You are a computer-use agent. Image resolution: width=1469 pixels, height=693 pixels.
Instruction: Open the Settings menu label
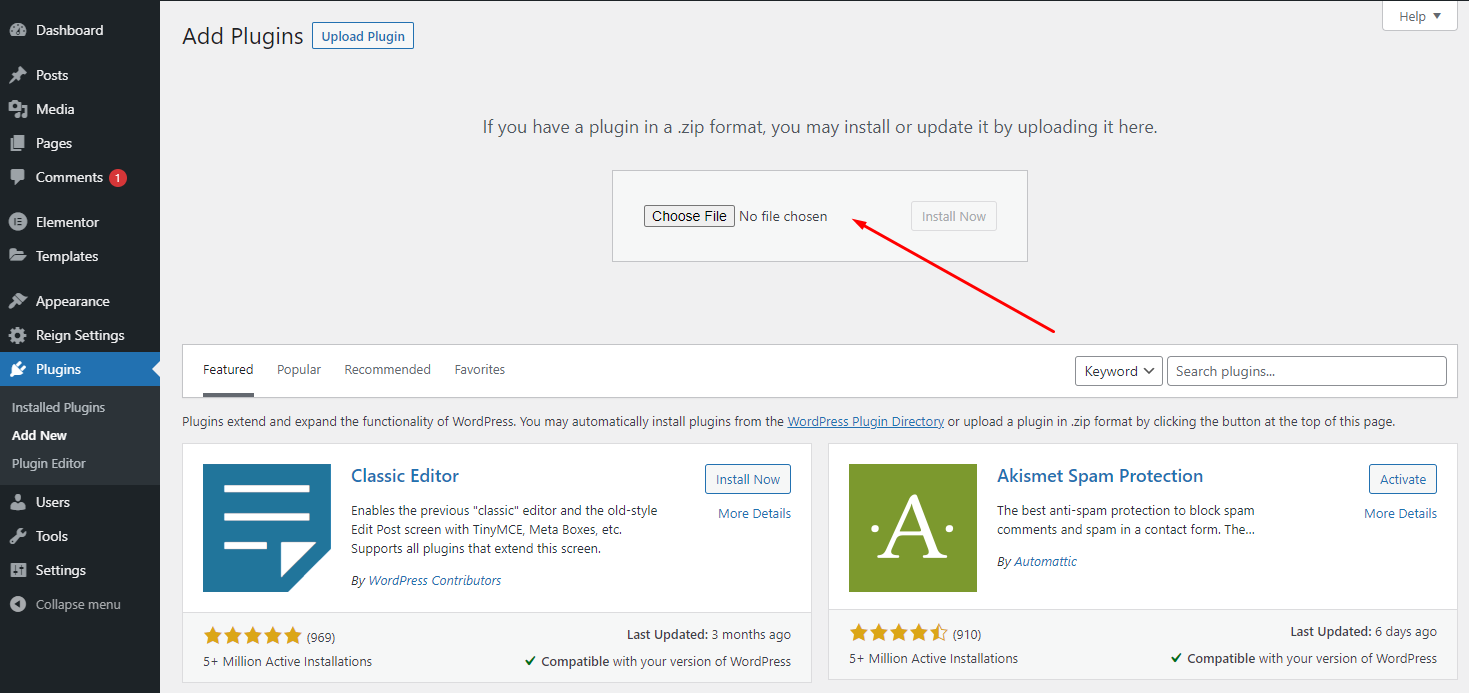click(61, 570)
